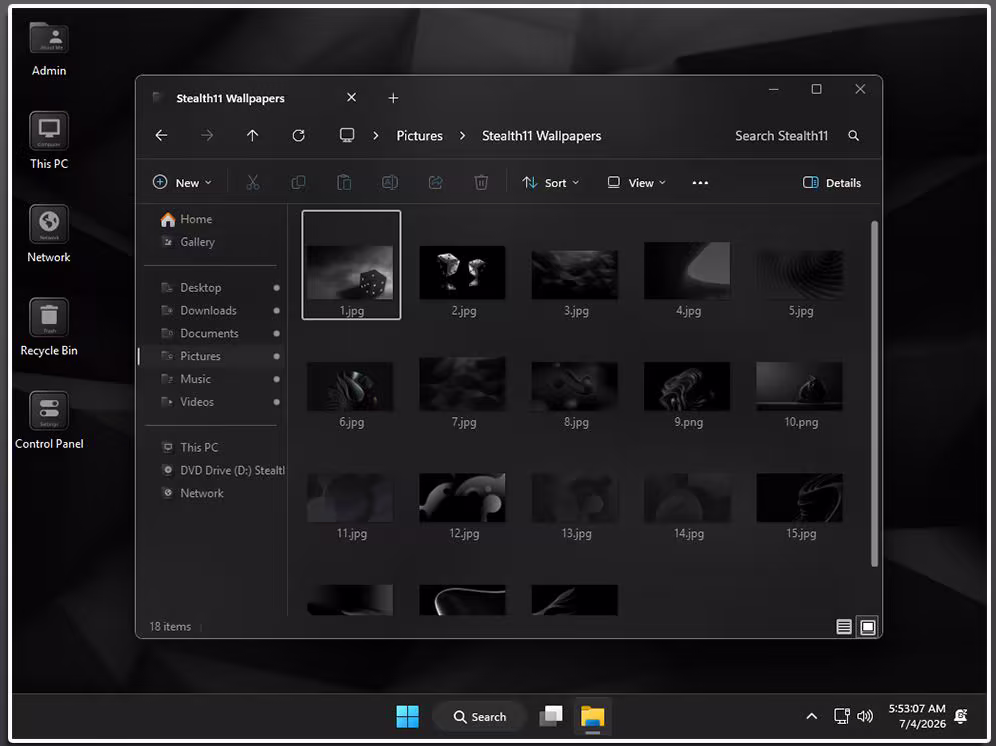Open the Windows Start menu

(x=407, y=717)
